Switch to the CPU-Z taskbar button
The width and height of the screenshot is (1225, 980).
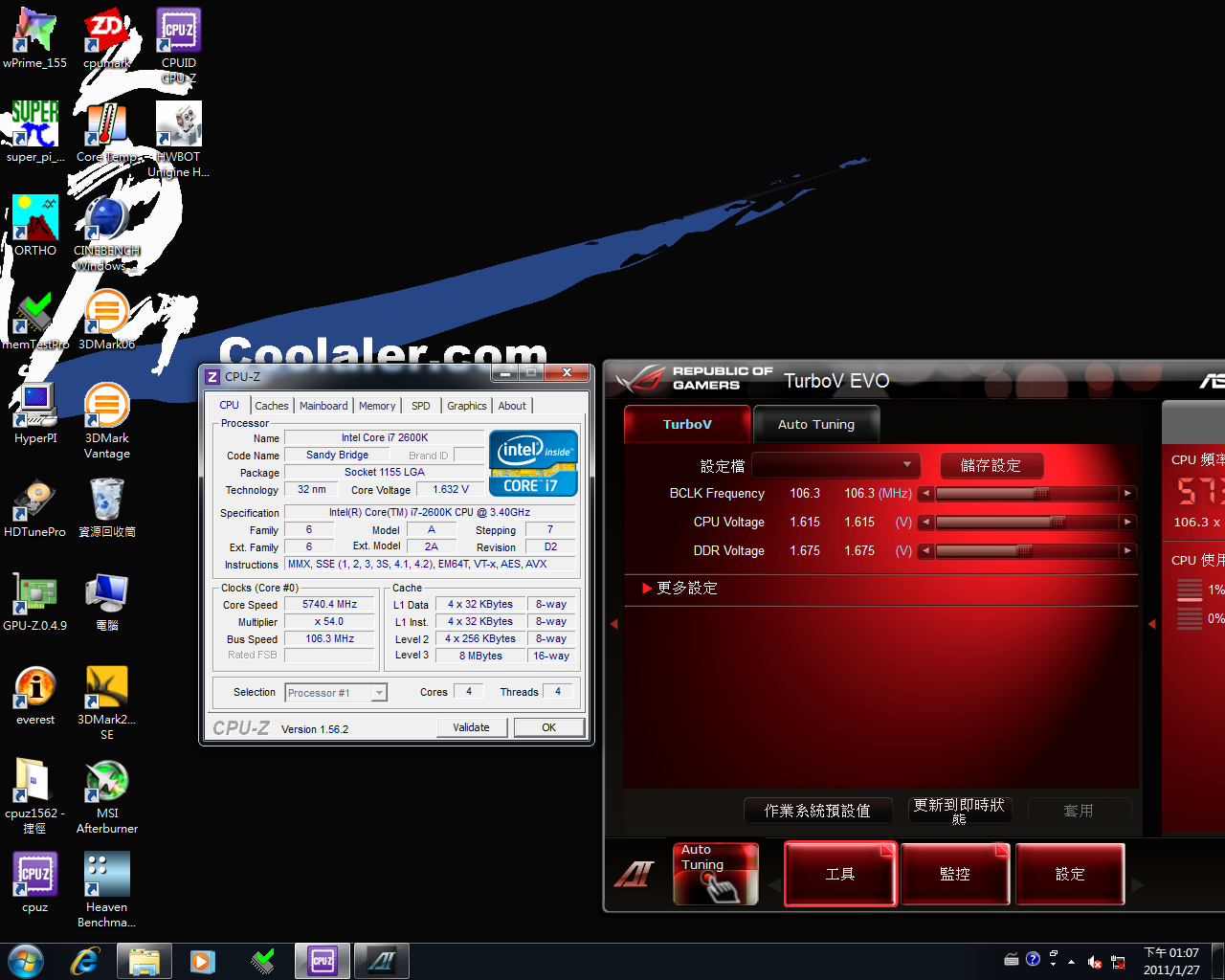(323, 961)
